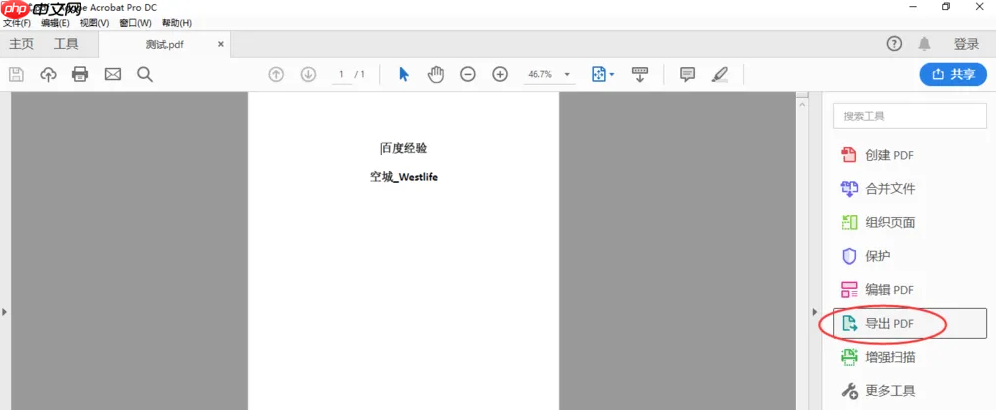Click the 空城_Westlife text in document
Screen dimensions: 996x410
pyautogui.click(x=404, y=177)
